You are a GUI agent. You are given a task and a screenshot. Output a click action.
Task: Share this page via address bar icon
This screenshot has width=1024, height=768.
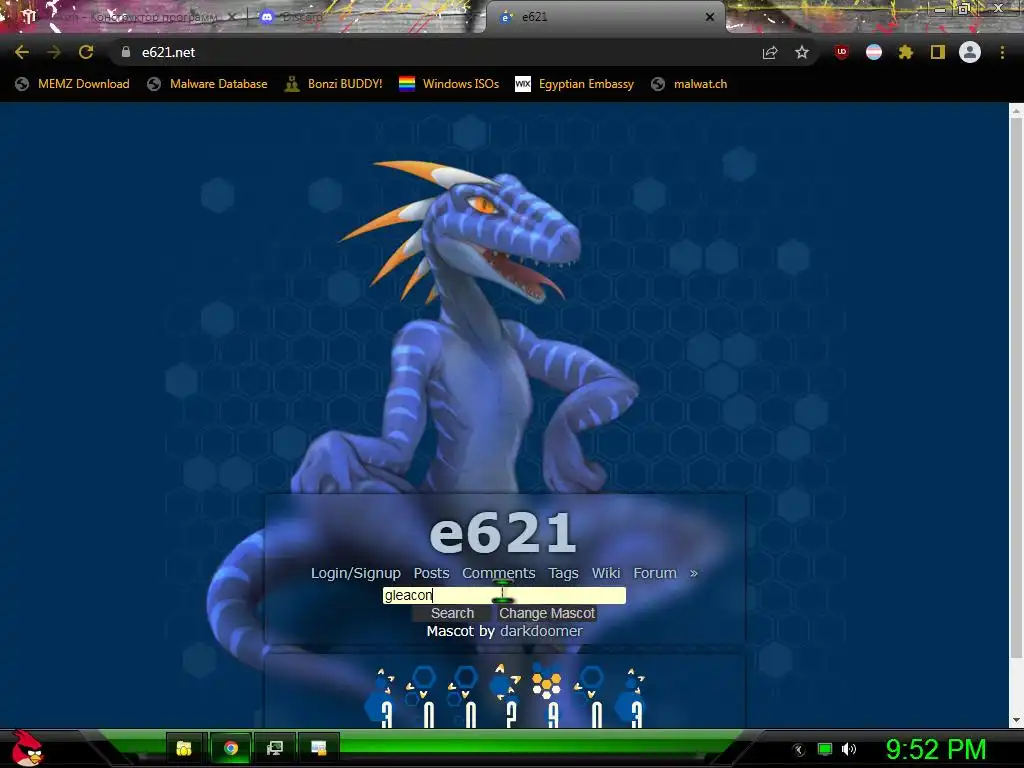[770, 52]
